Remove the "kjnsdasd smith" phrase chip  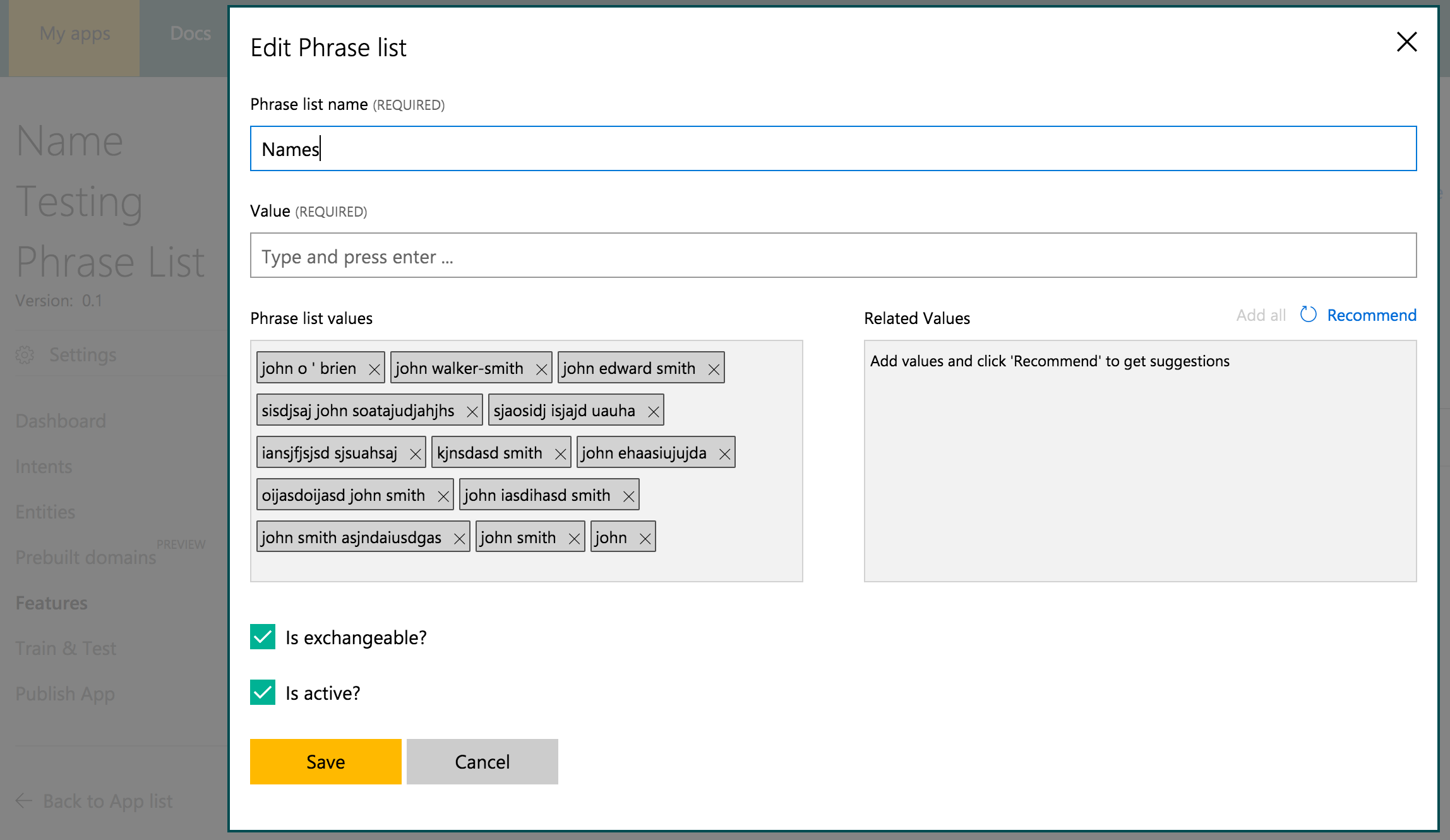560,452
